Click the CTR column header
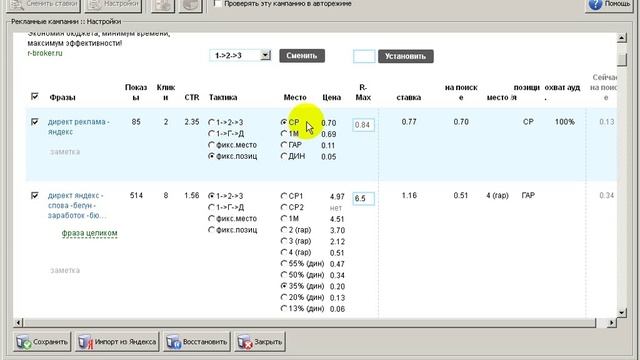 [x=192, y=97]
